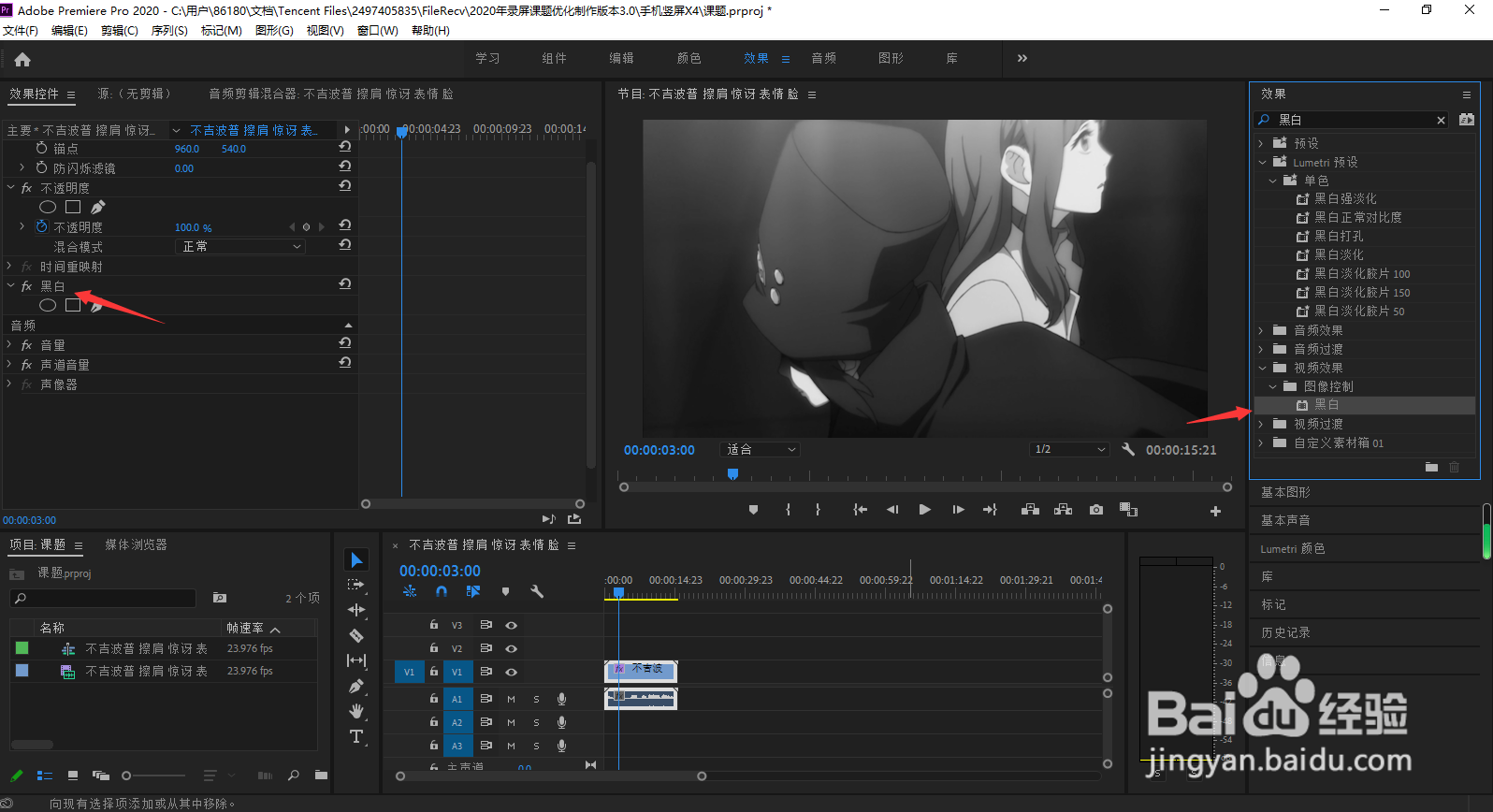Collapse the Lumetri 预设 folder

click(1262, 162)
